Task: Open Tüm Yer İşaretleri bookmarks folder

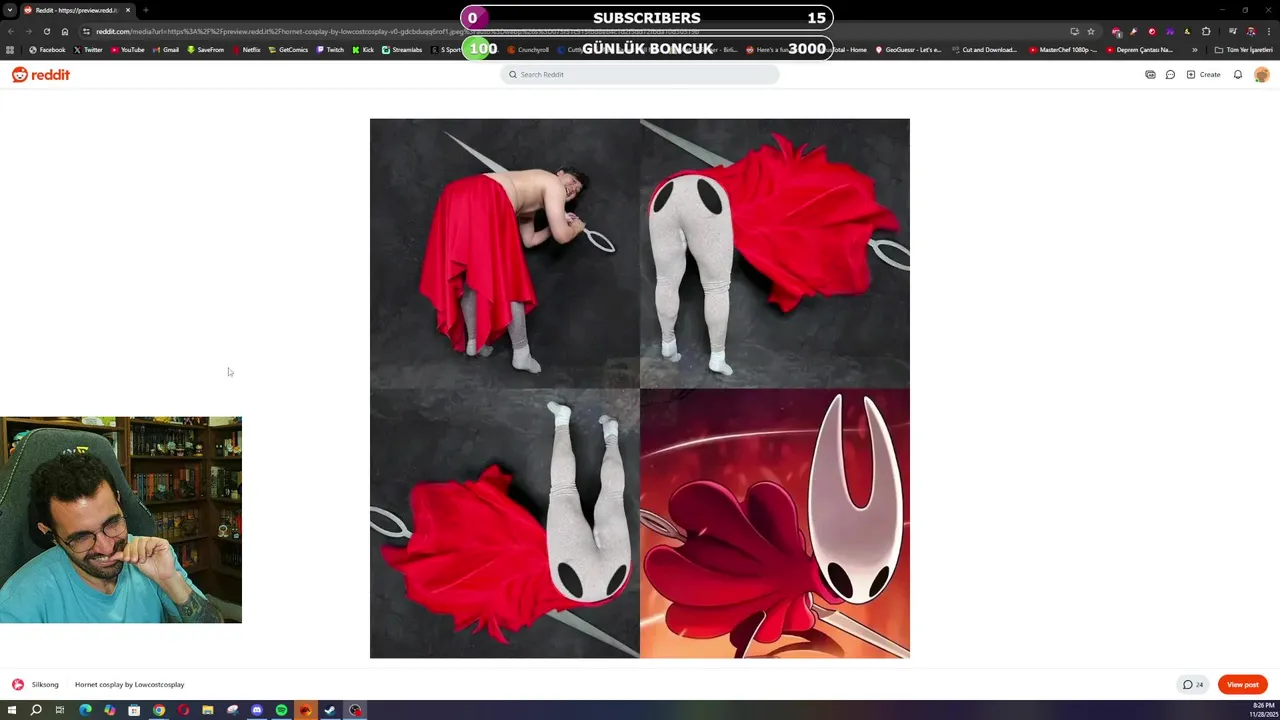Action: [x=1243, y=50]
